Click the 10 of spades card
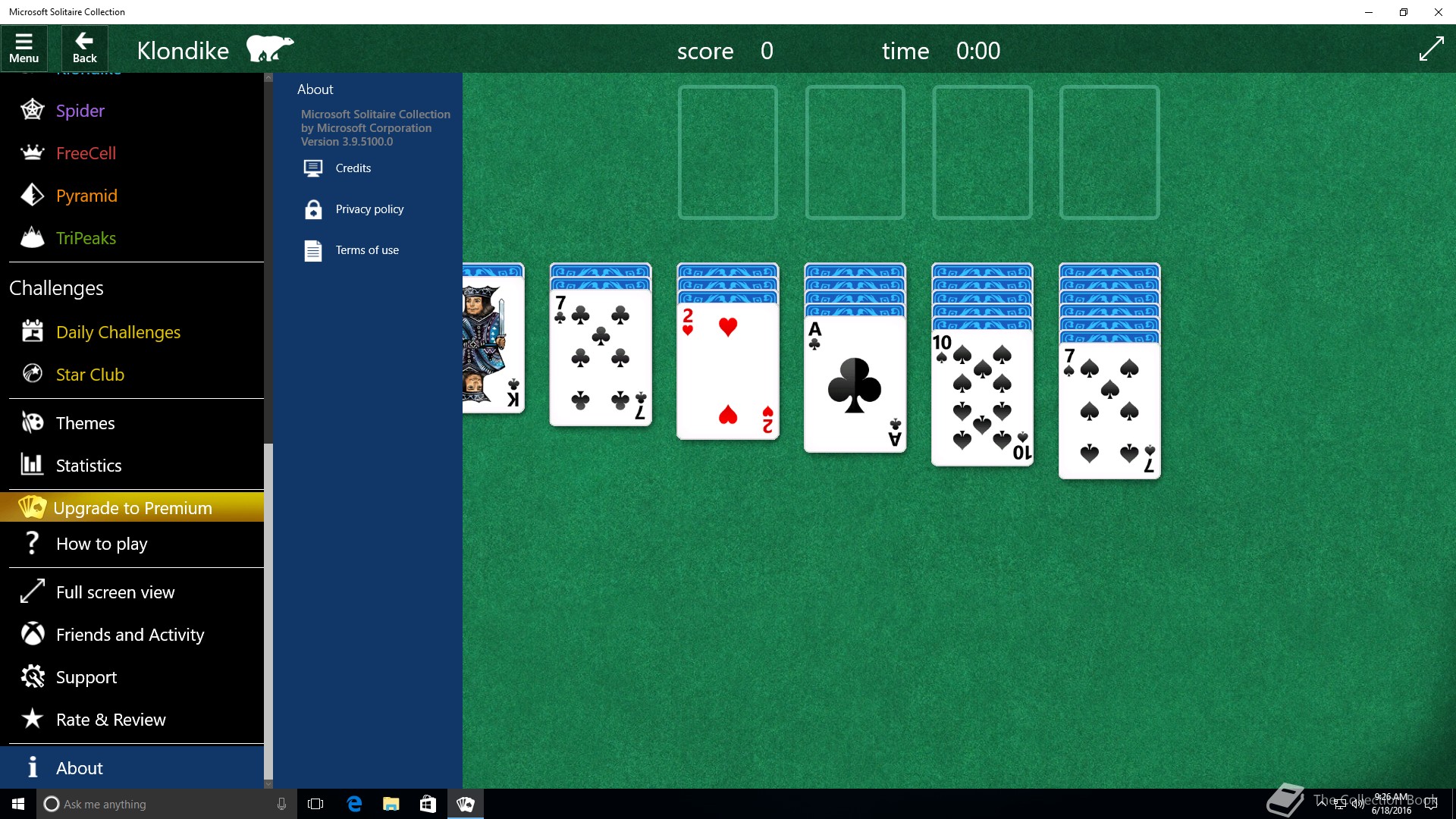 point(982,397)
